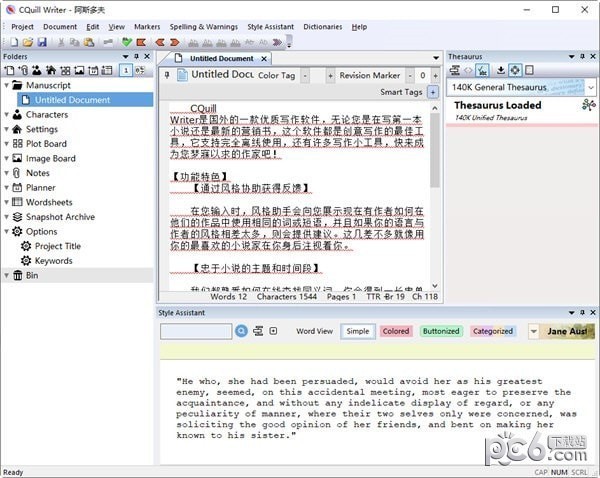This screenshot has width=600, height=478.
Task: Open a project with the folder toolbar icon
Action: [28, 42]
